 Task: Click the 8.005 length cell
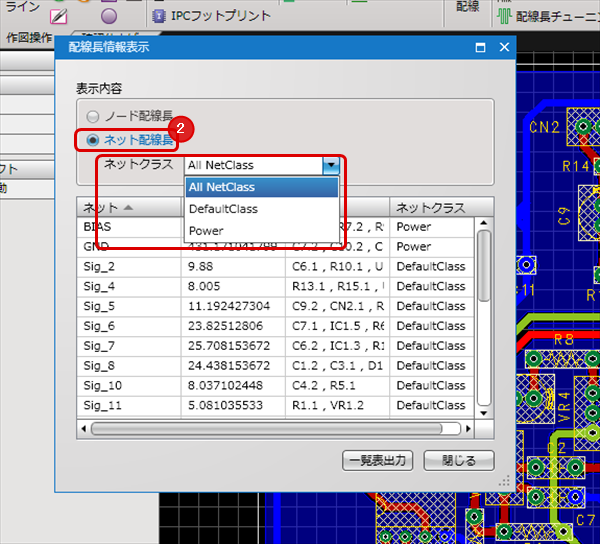(x=233, y=287)
